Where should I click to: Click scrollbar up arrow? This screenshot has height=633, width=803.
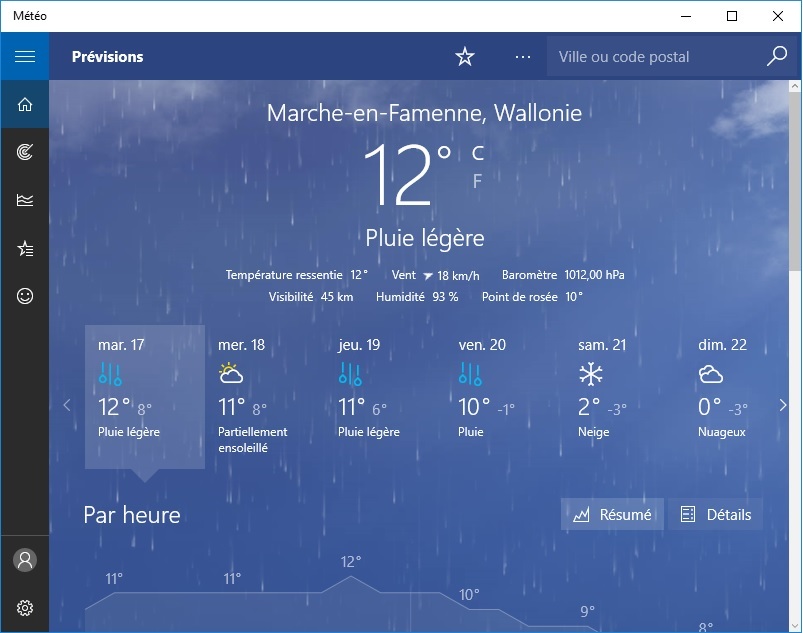tap(795, 87)
